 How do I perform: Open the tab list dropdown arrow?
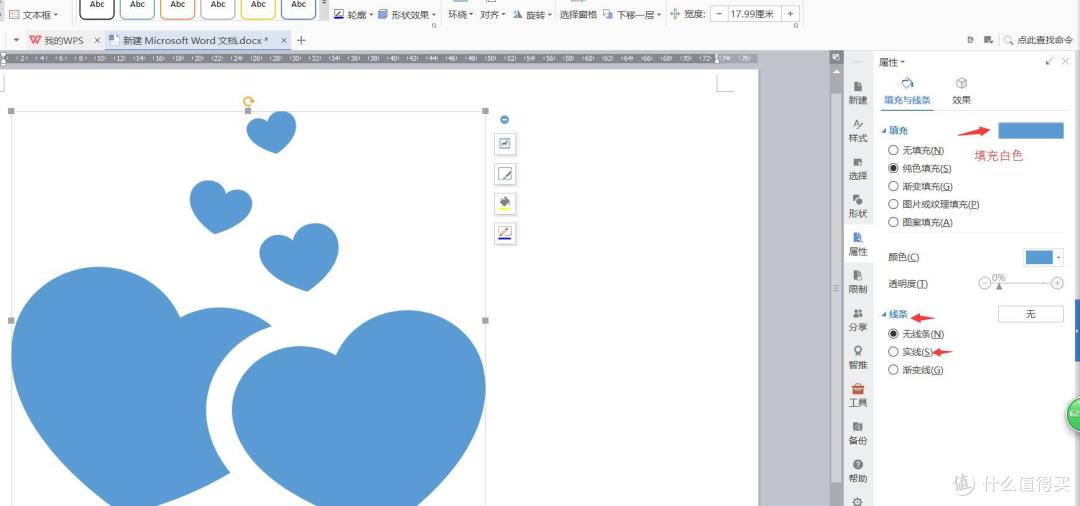[16, 41]
